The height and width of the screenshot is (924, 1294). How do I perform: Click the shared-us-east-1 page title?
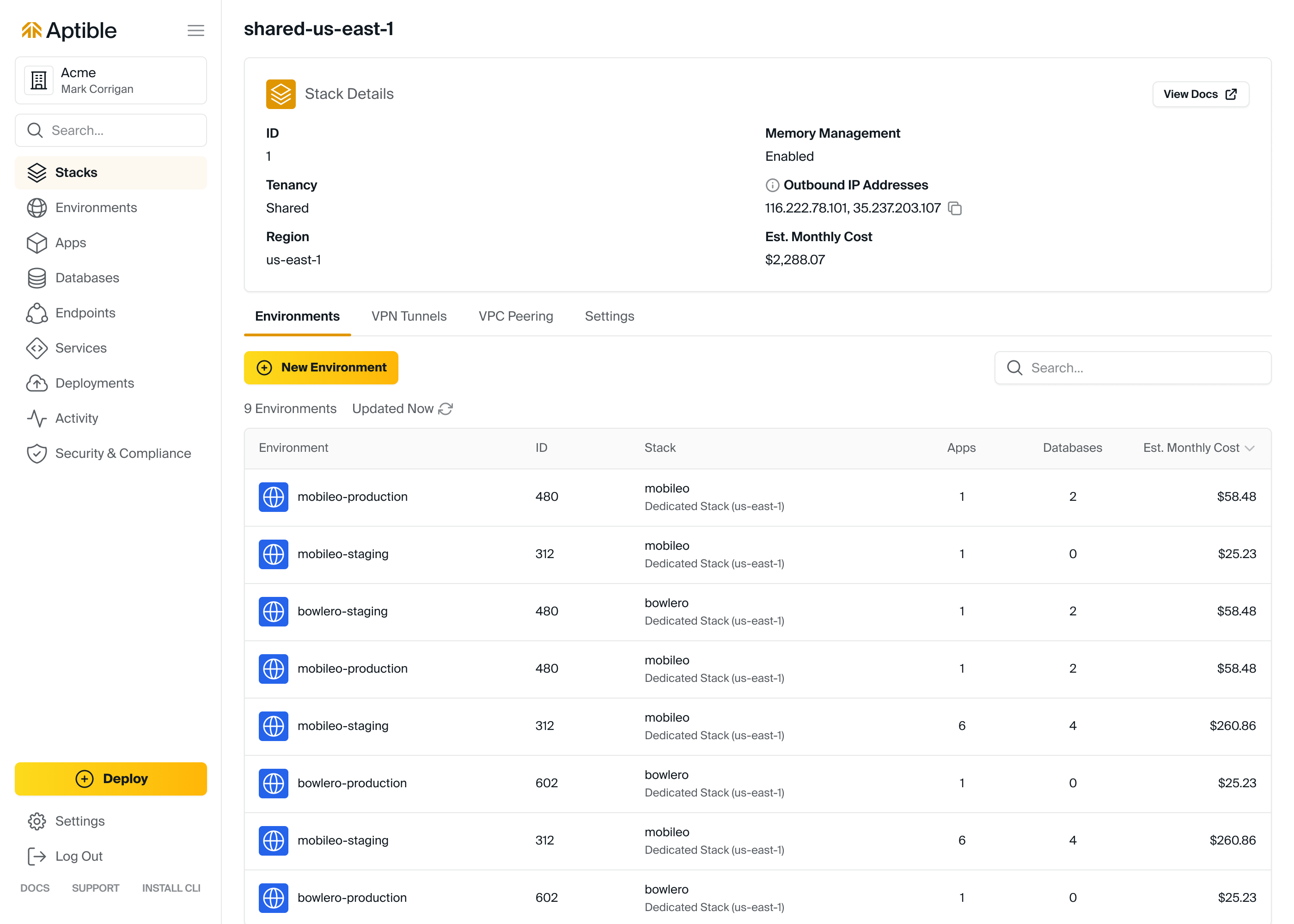click(x=319, y=29)
